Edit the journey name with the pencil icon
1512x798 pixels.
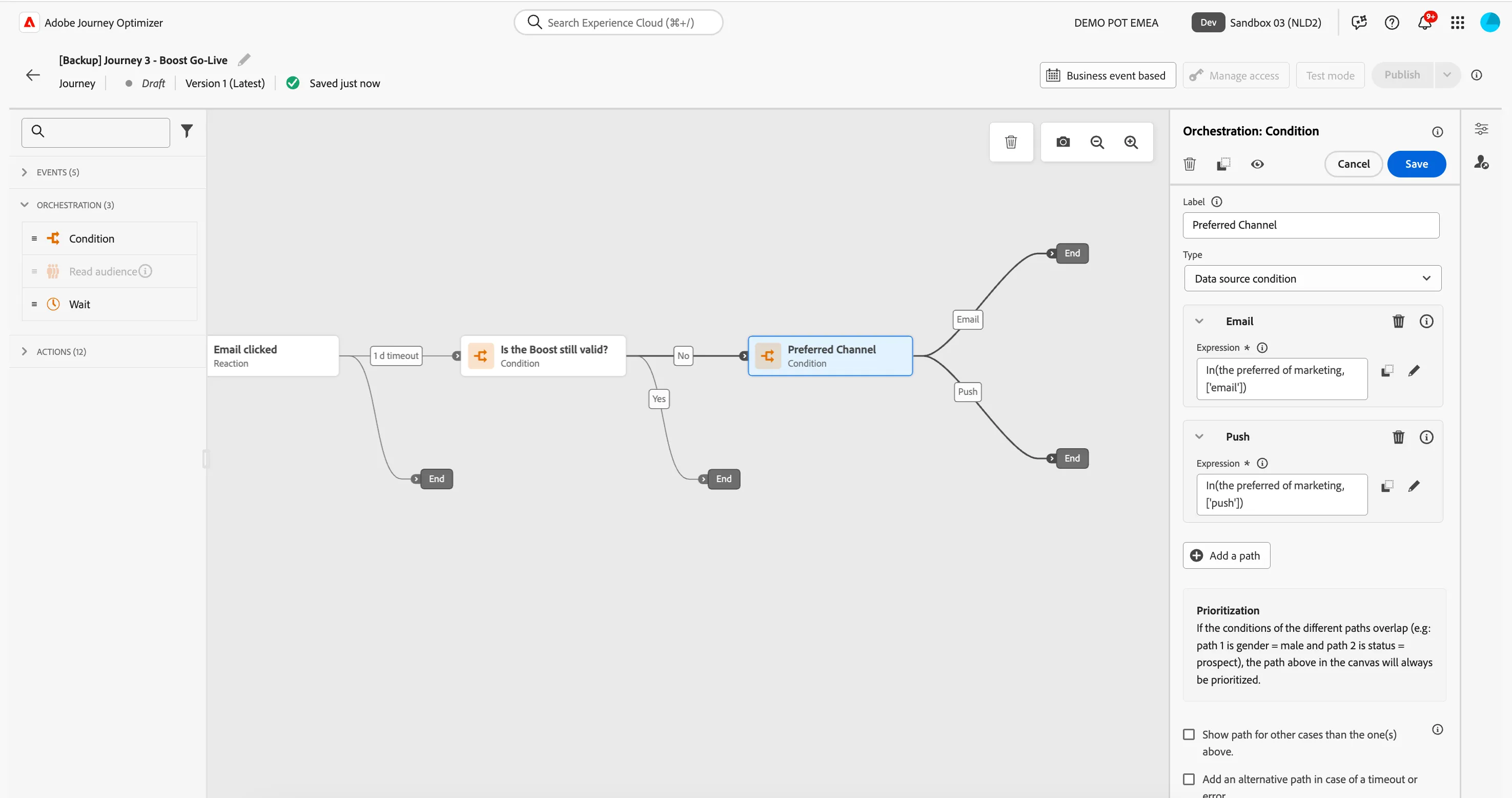[244, 60]
